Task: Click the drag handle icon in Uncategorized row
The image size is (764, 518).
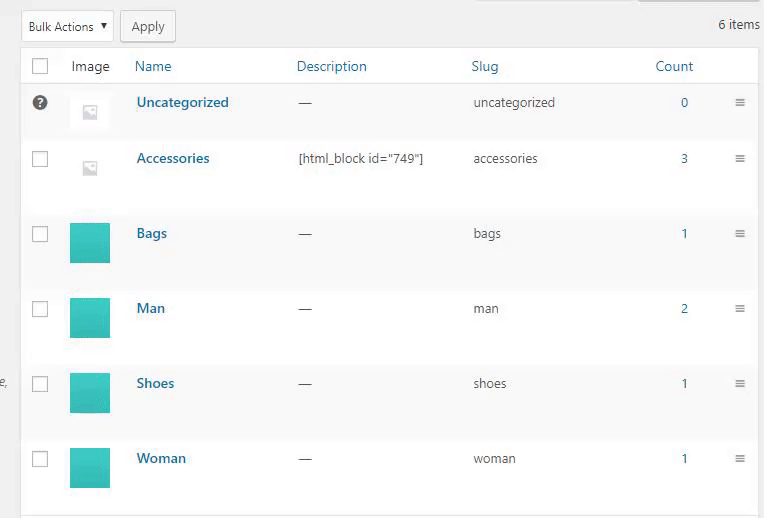Action: (x=740, y=102)
